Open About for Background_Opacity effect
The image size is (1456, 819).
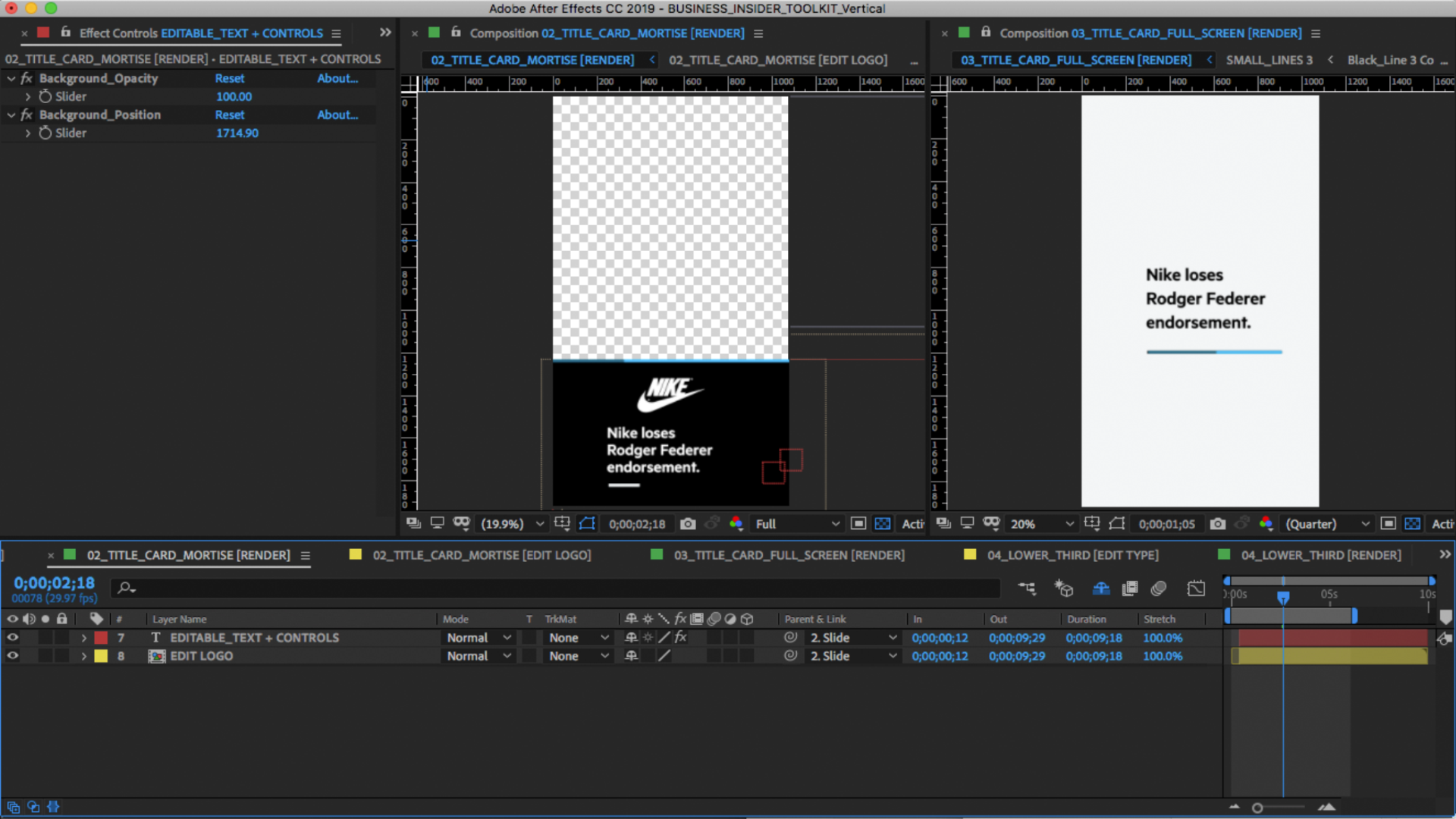(337, 78)
